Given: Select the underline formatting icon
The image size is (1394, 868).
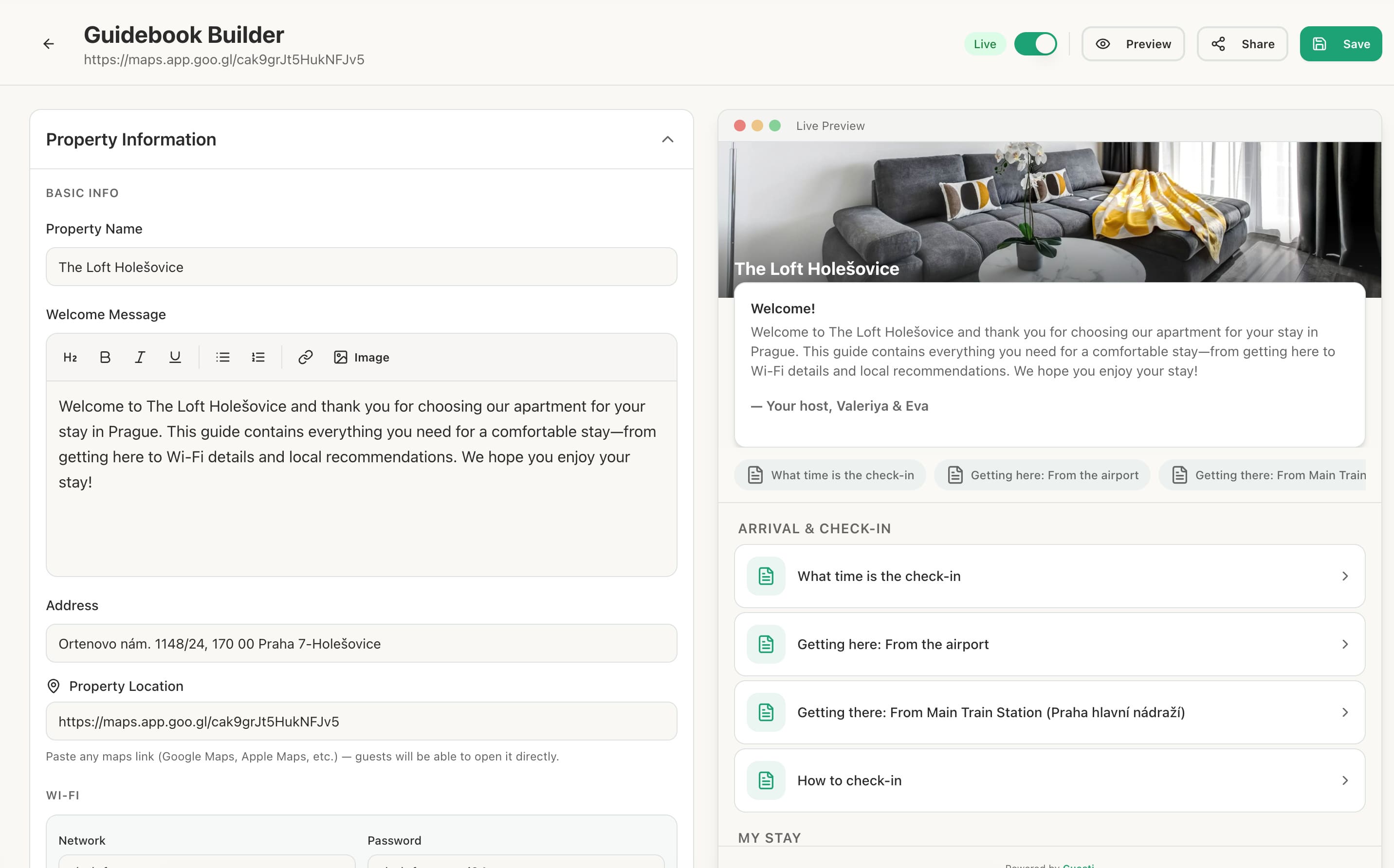Looking at the screenshot, I should [175, 357].
